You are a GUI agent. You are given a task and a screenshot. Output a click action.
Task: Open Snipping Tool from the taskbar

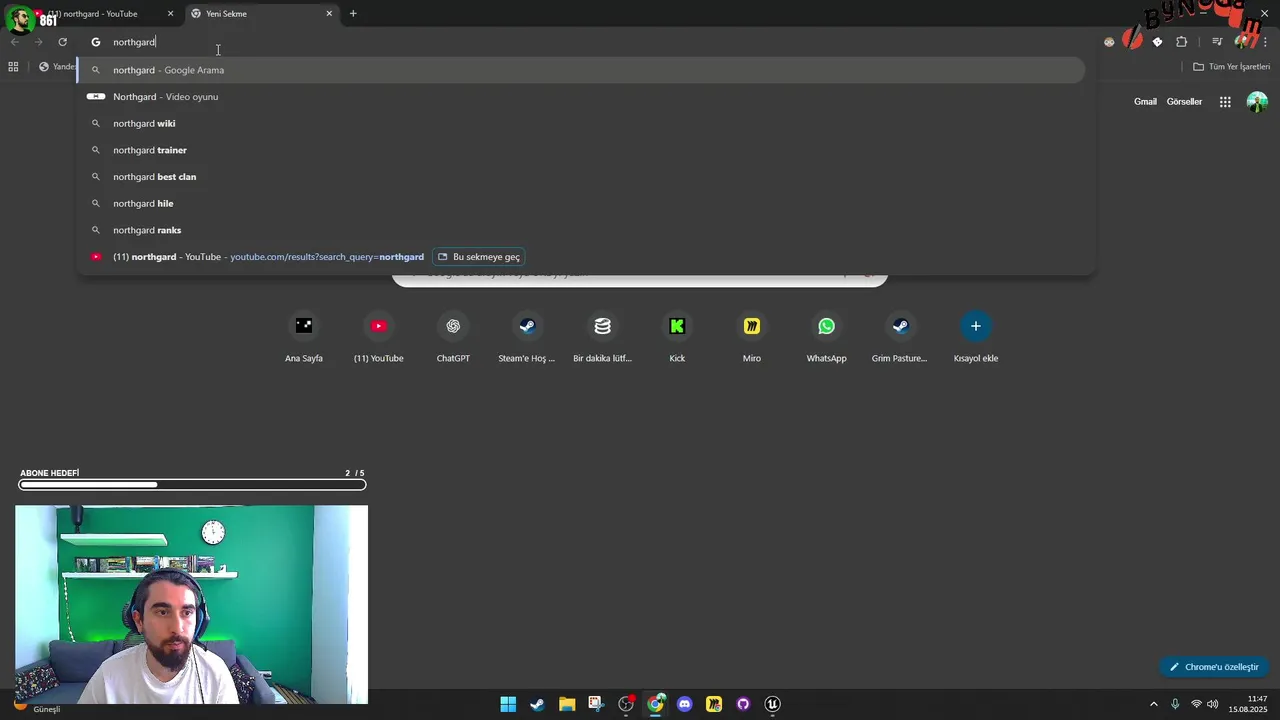596,704
